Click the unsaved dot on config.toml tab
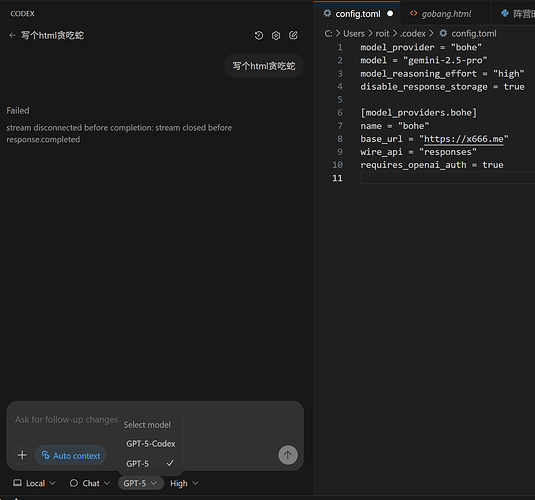 (x=390, y=14)
